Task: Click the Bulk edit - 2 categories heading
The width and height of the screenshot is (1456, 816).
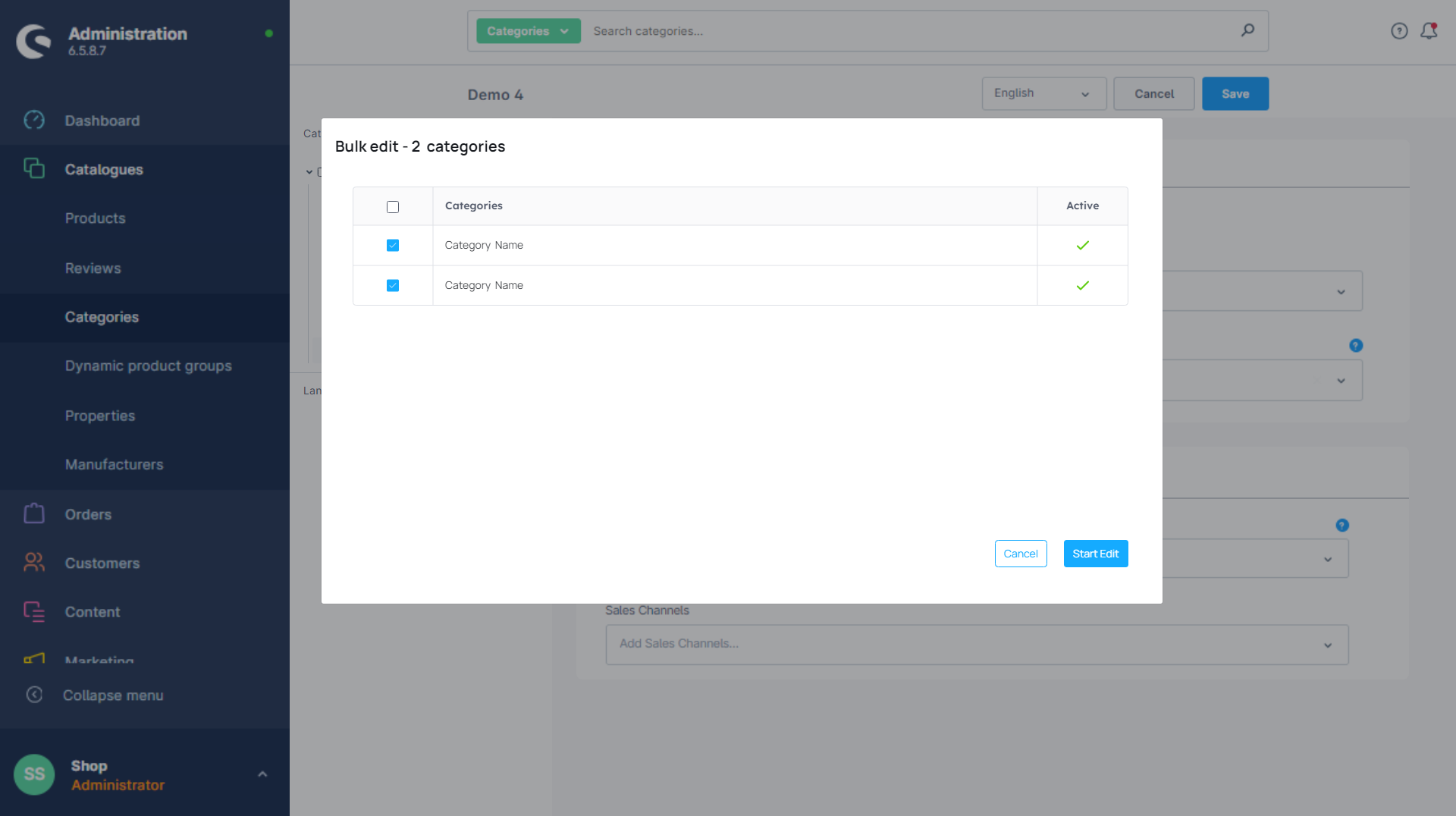Action: pyautogui.click(x=420, y=146)
